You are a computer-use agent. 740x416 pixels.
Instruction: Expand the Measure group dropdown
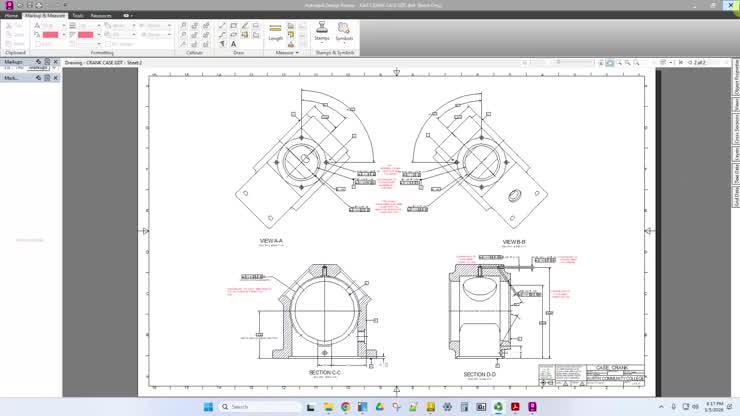point(287,53)
